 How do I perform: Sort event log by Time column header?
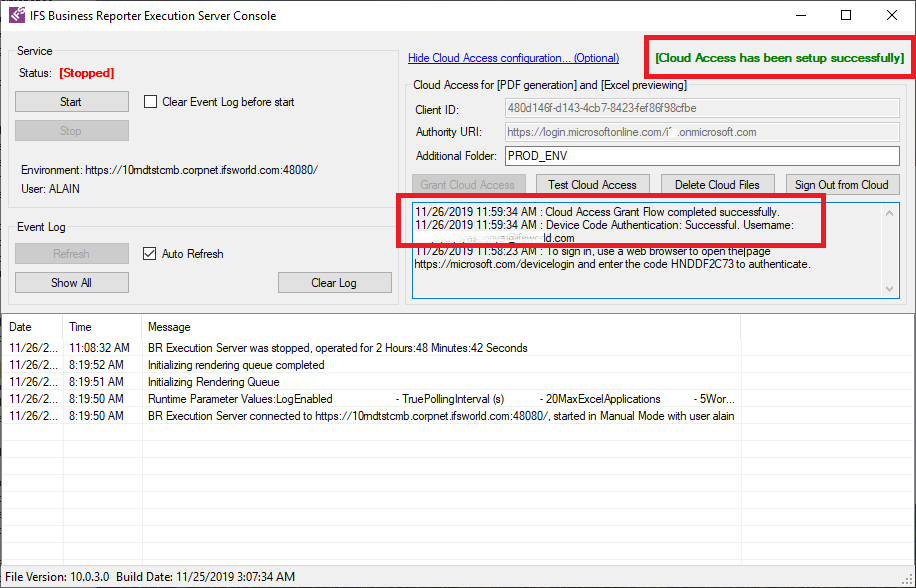pyautogui.click(x=102, y=327)
